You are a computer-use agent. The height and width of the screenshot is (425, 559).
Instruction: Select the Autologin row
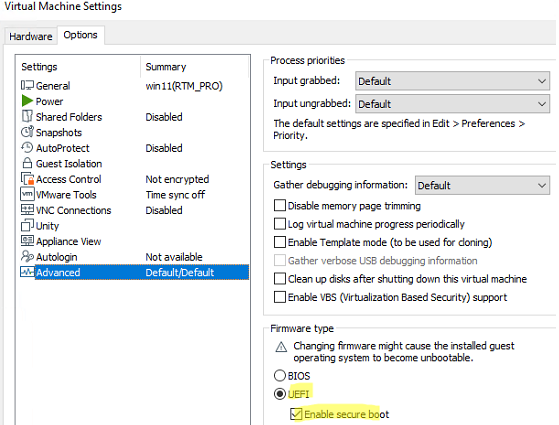click(134, 257)
